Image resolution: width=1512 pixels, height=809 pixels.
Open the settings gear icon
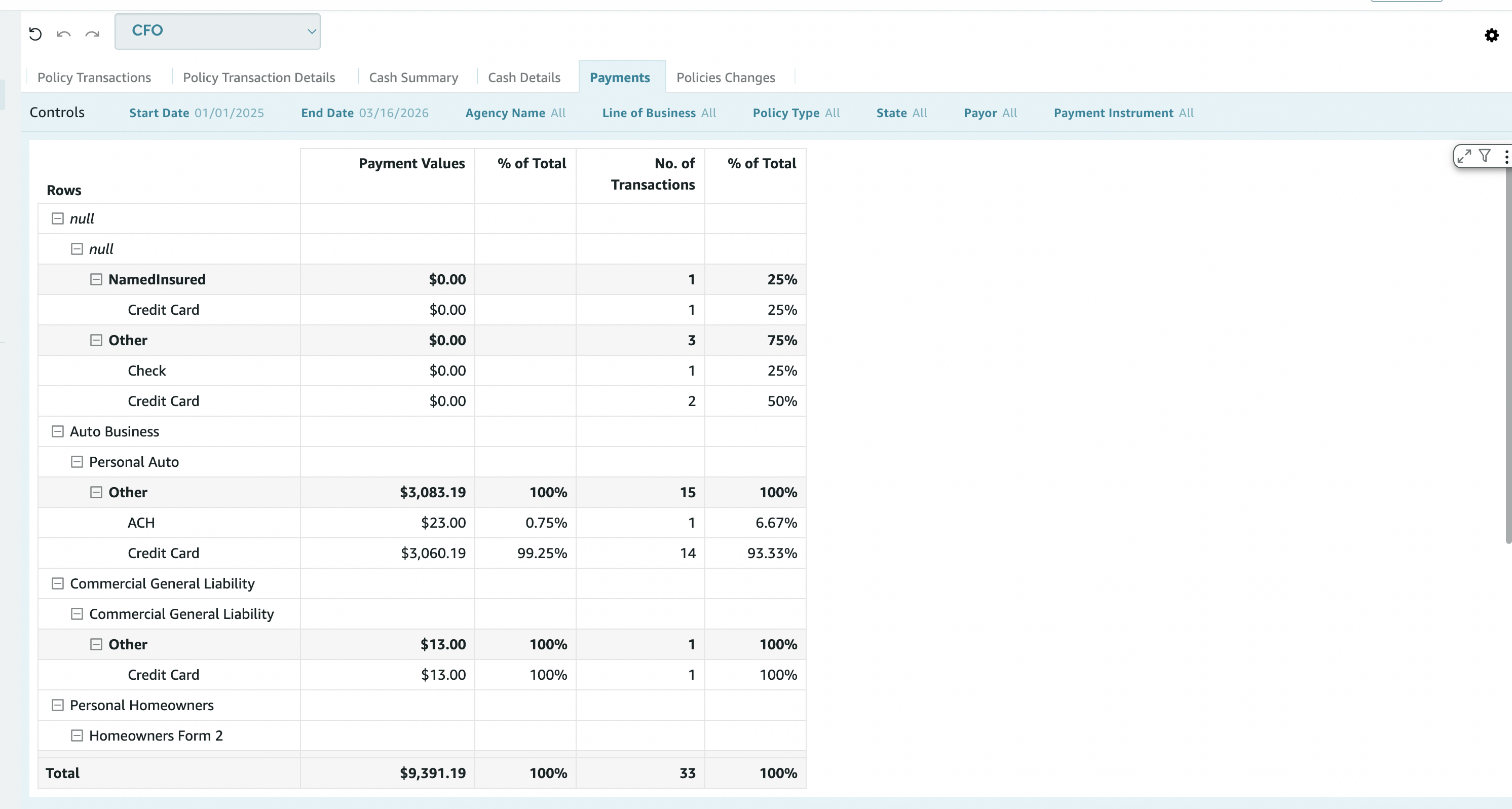tap(1491, 35)
